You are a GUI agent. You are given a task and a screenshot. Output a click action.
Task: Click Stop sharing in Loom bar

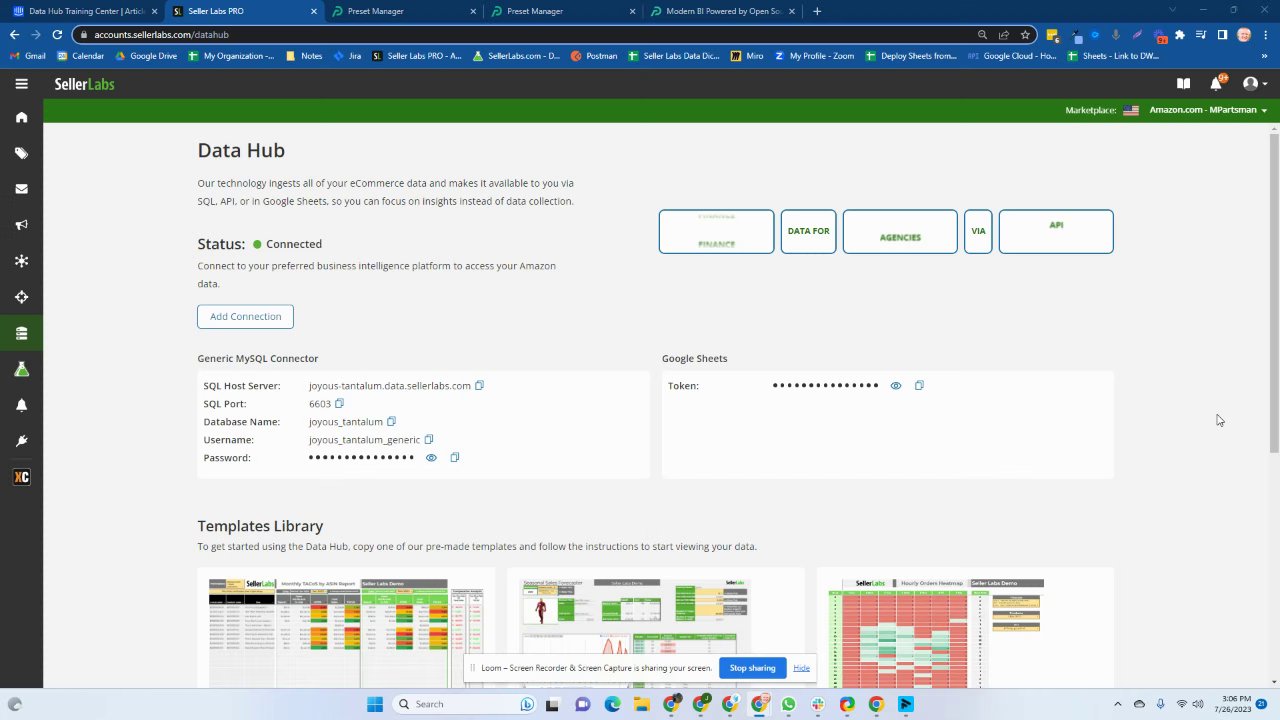(752, 668)
